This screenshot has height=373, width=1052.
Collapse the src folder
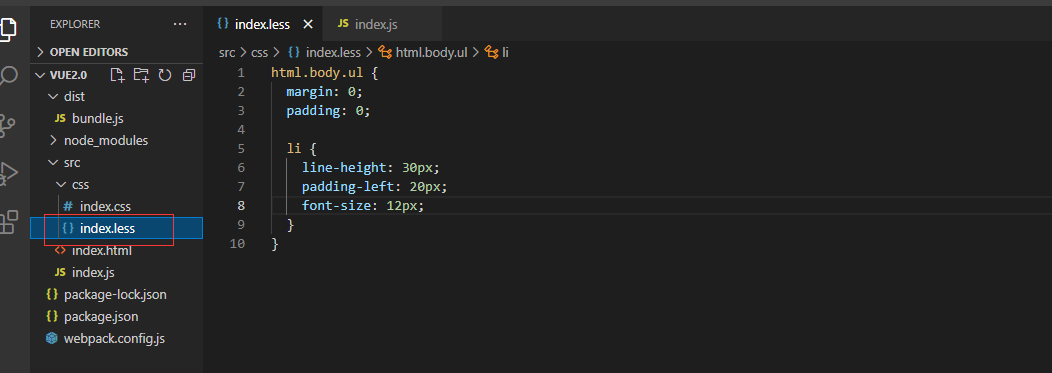point(72,162)
